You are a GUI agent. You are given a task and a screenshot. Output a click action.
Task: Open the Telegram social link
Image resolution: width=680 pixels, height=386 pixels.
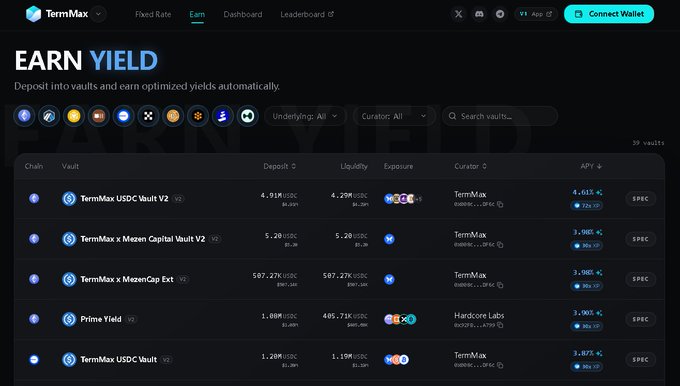click(500, 14)
